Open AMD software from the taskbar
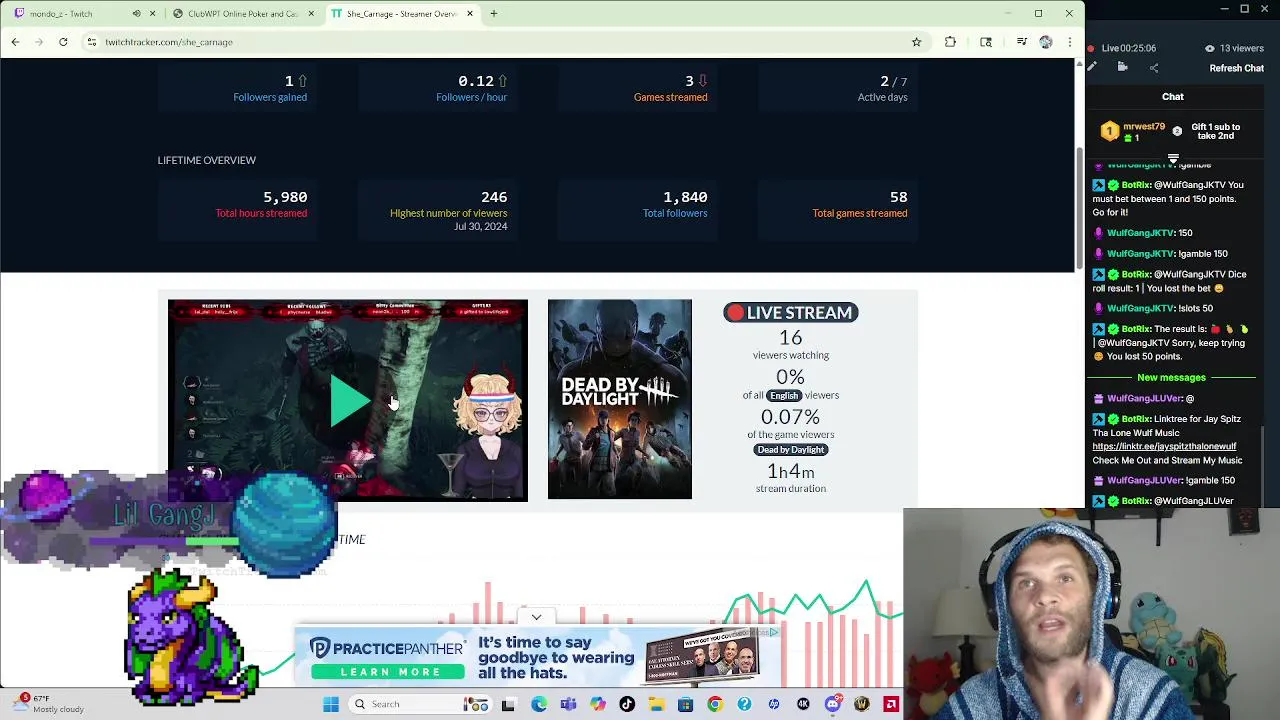The image size is (1280, 720). [x=891, y=704]
